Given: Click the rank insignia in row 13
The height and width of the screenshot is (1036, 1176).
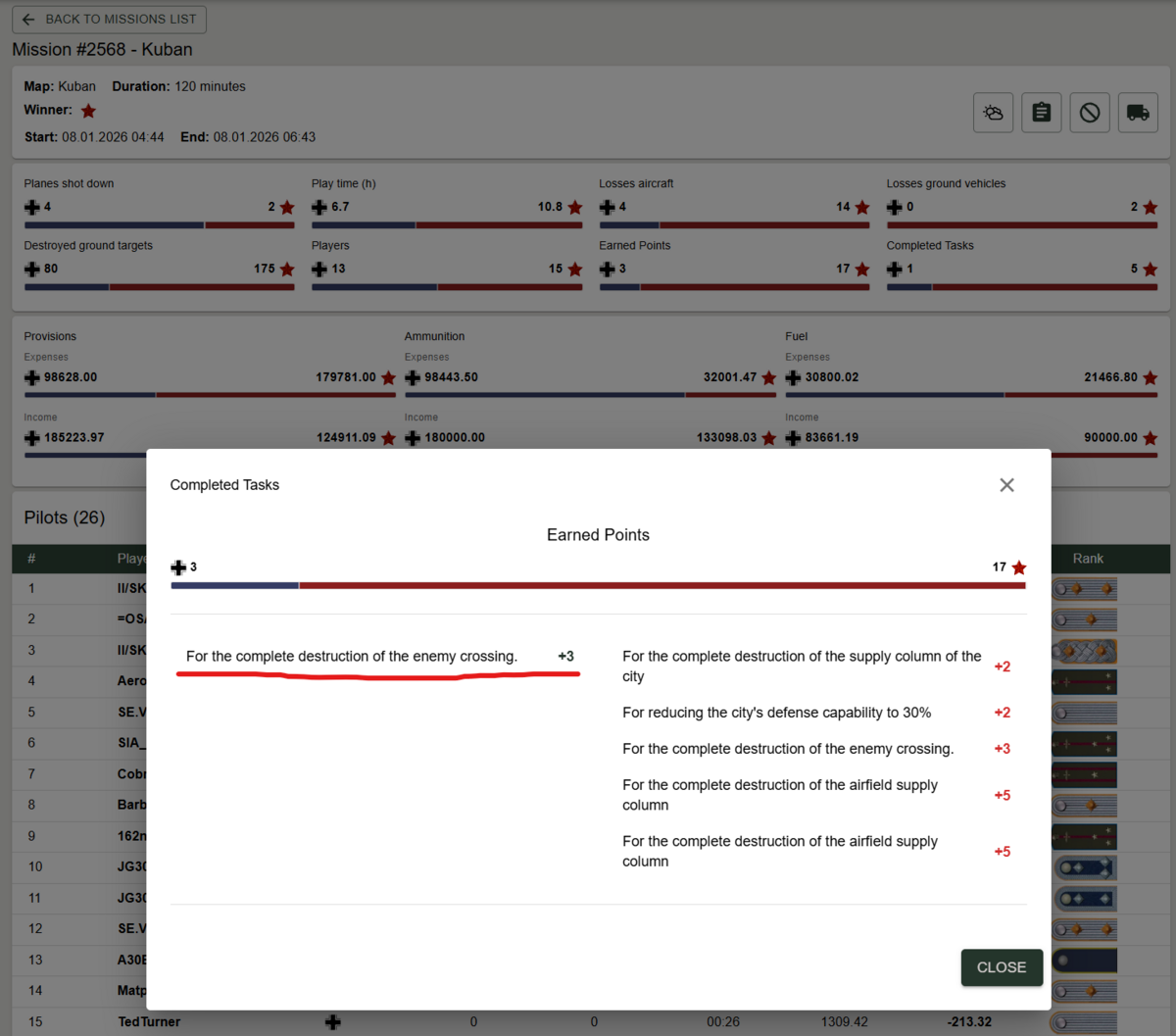Looking at the screenshot, I should pos(1084,961).
